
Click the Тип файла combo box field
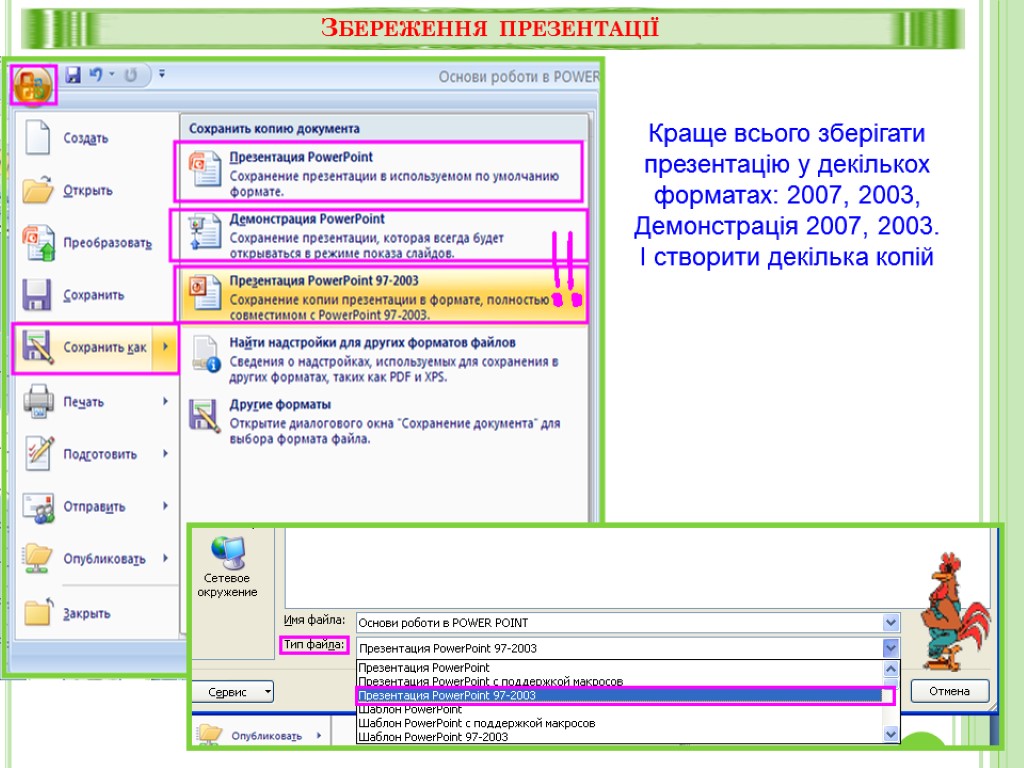click(619, 648)
